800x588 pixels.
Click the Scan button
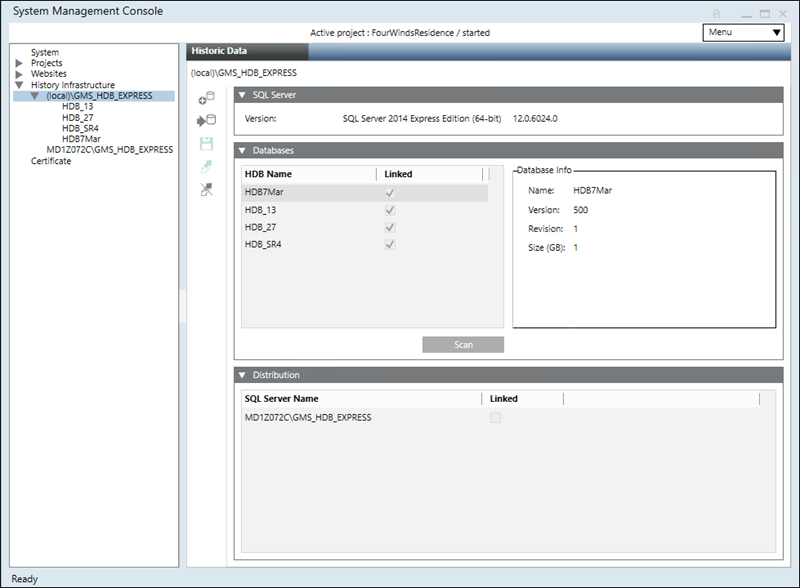click(463, 345)
